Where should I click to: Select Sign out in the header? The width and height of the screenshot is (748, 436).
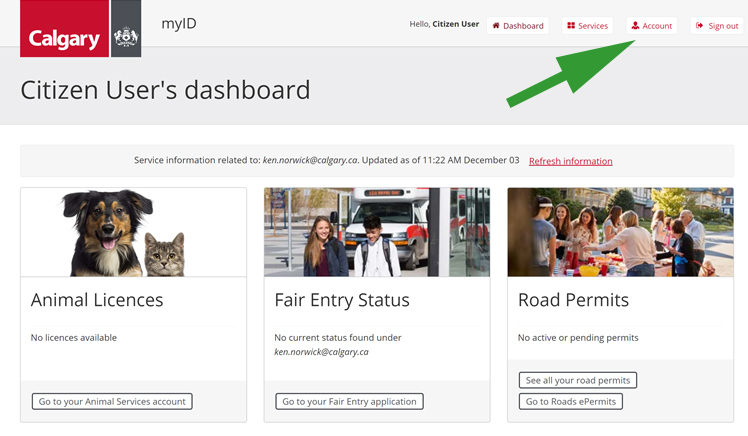coord(717,26)
